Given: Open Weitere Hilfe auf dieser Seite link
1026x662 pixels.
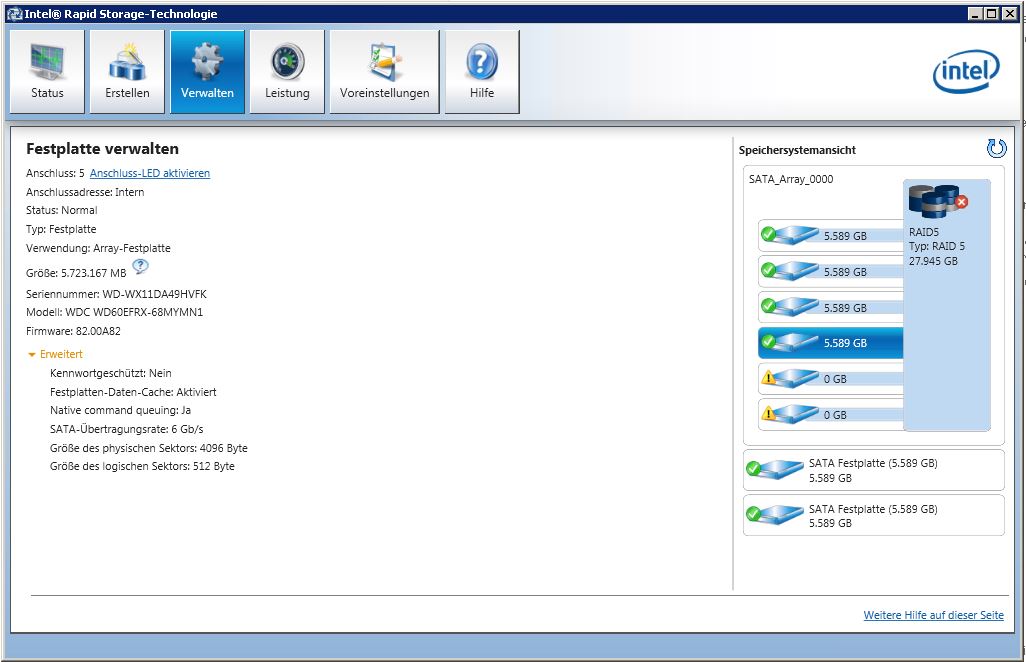Looking at the screenshot, I should point(933,615).
